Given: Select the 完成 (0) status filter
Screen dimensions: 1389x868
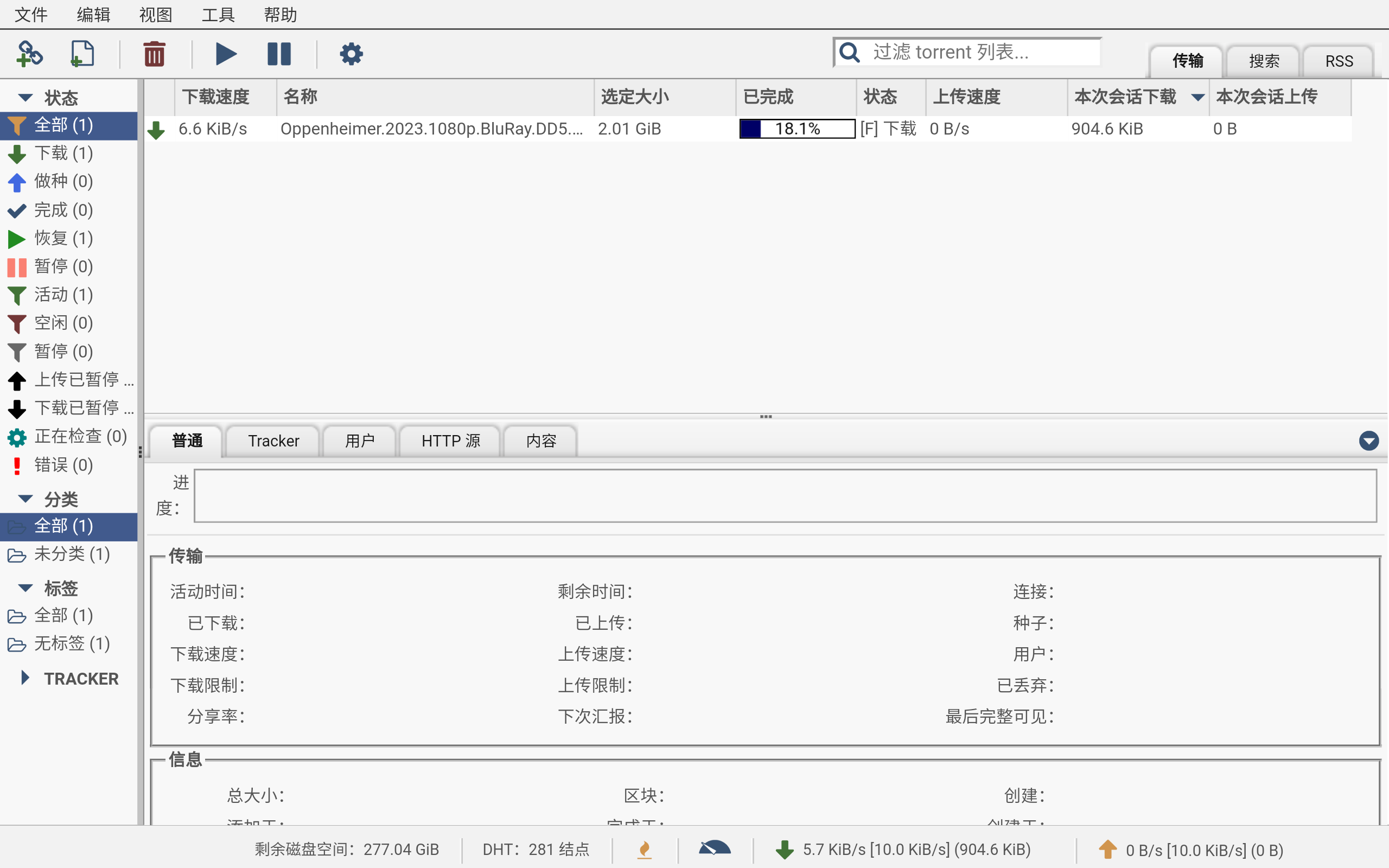Looking at the screenshot, I should pyautogui.click(x=69, y=210).
